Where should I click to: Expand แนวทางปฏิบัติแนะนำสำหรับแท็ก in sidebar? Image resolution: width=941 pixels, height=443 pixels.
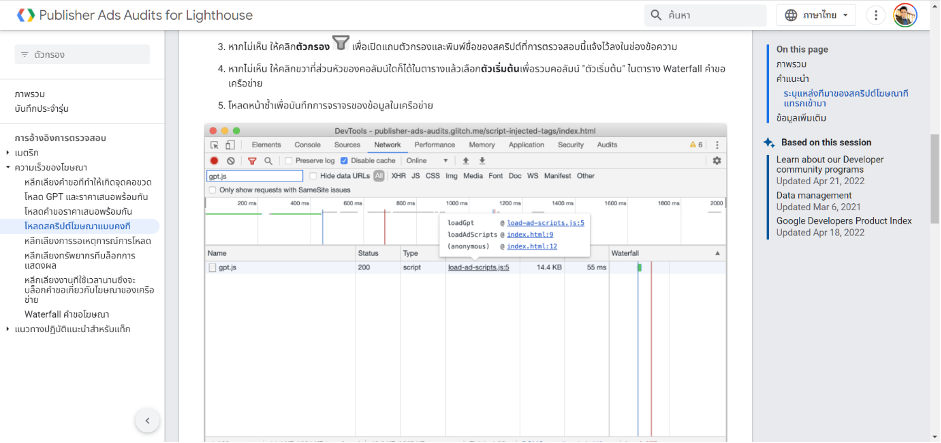point(8,328)
